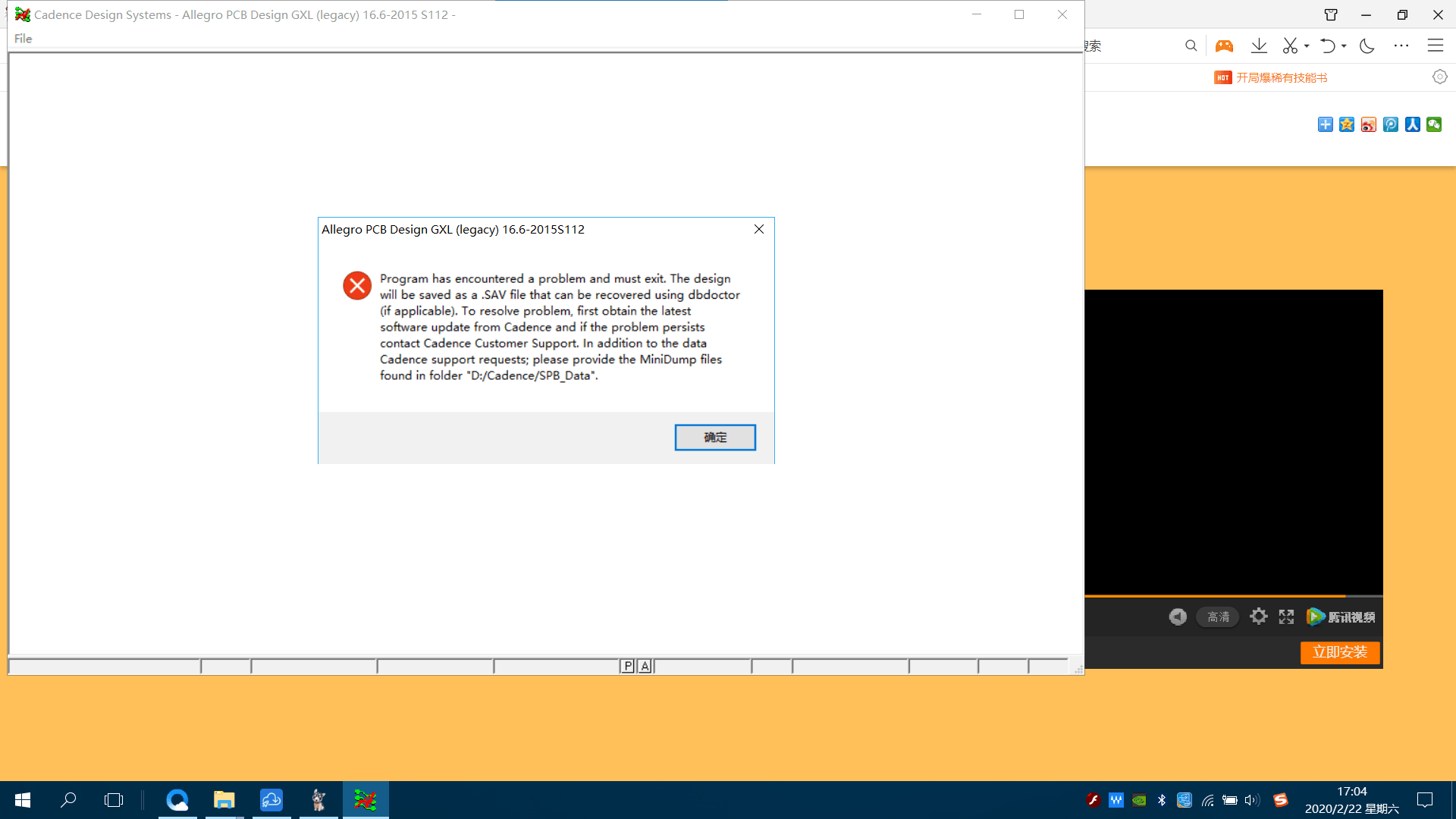
Task: Click the video progress bar
Action: coord(1234,596)
